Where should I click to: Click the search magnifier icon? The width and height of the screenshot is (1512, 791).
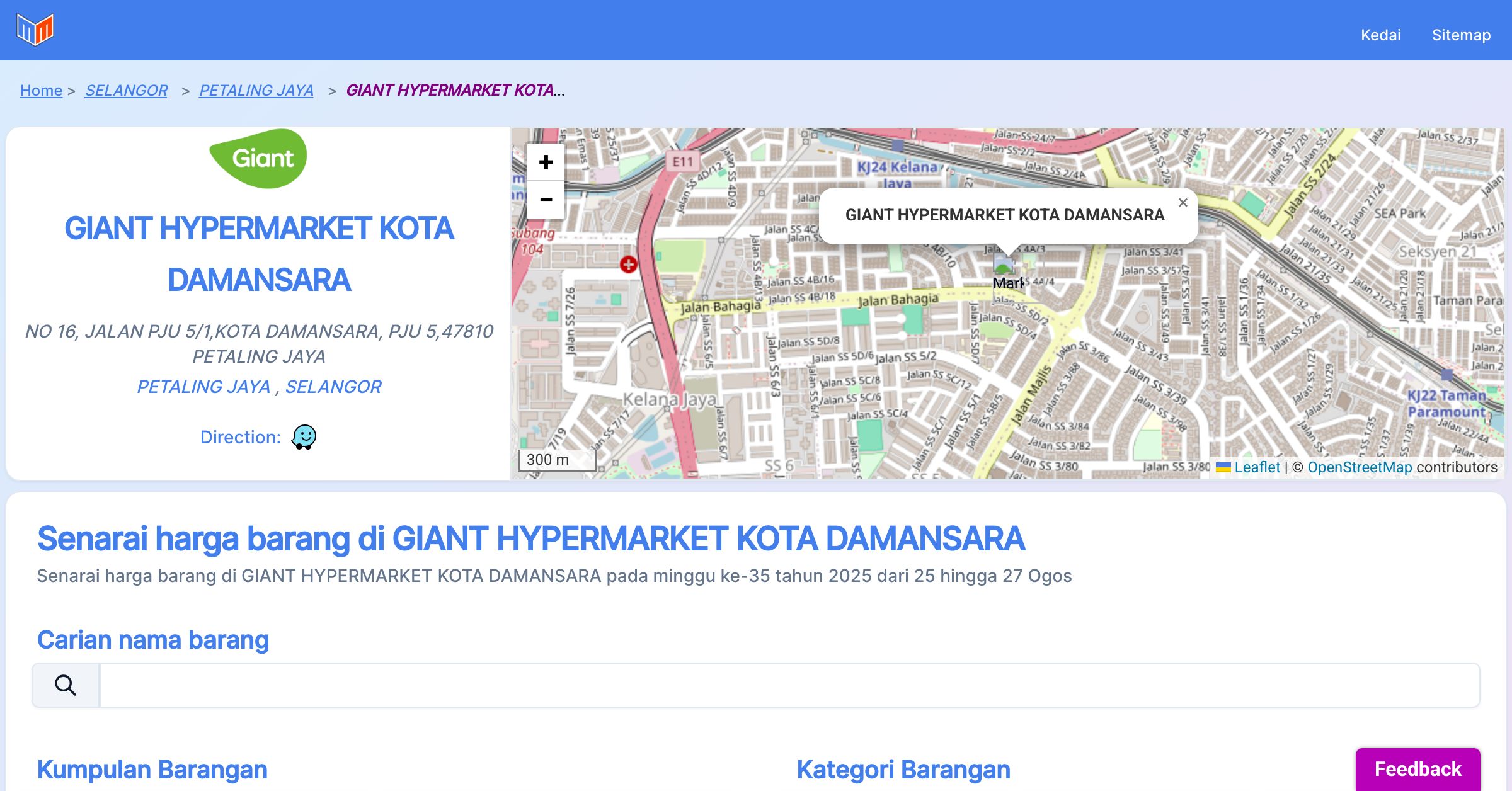[66, 685]
